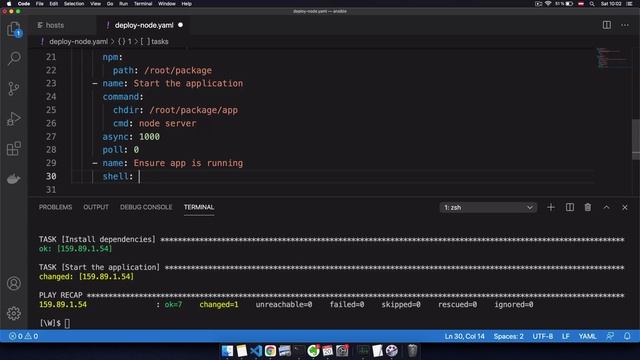Split the terminal pane
Viewport: 640px width, 360px height.
pos(570,207)
